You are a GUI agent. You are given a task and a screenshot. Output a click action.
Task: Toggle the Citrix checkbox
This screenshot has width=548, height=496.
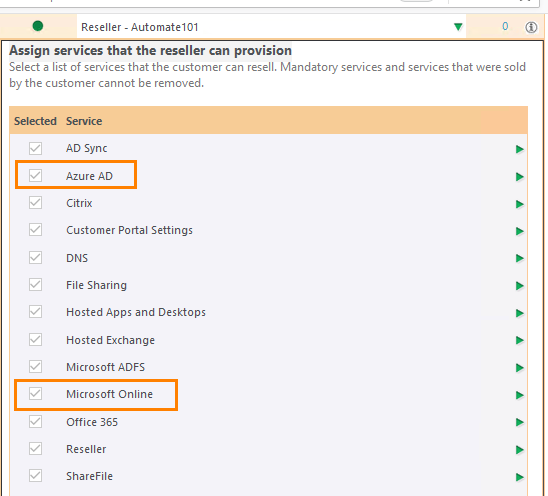point(35,203)
